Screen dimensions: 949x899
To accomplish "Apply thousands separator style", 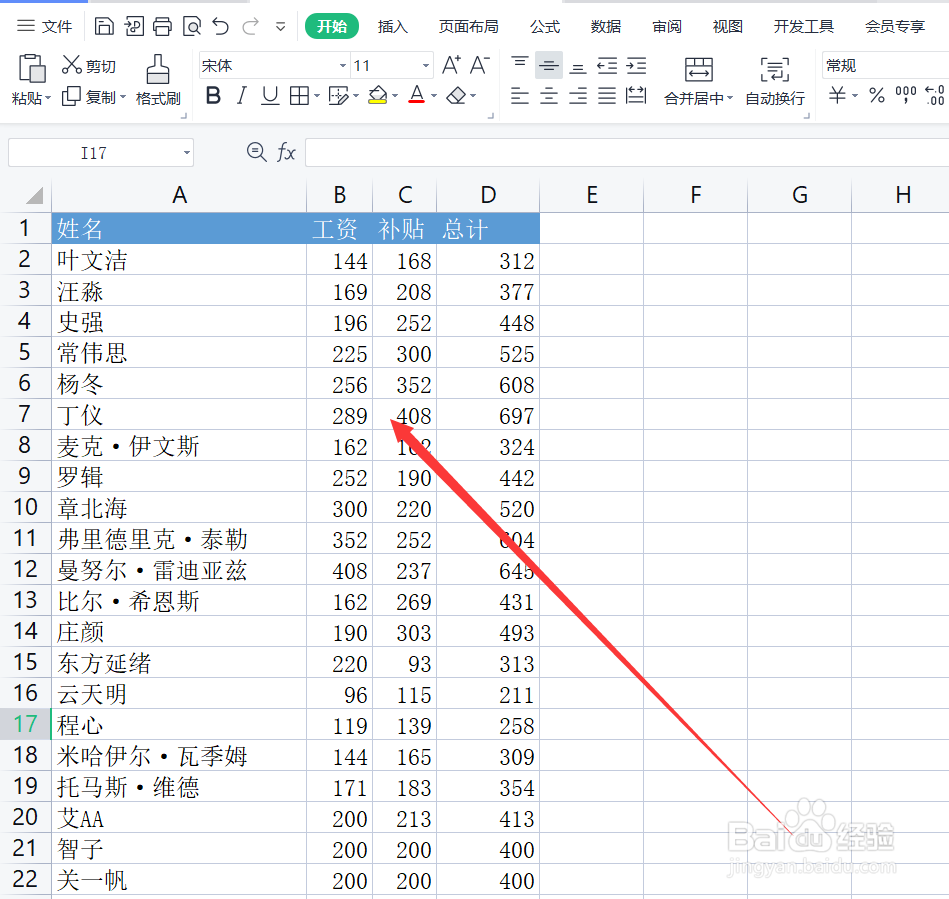I will pyautogui.click(x=905, y=95).
